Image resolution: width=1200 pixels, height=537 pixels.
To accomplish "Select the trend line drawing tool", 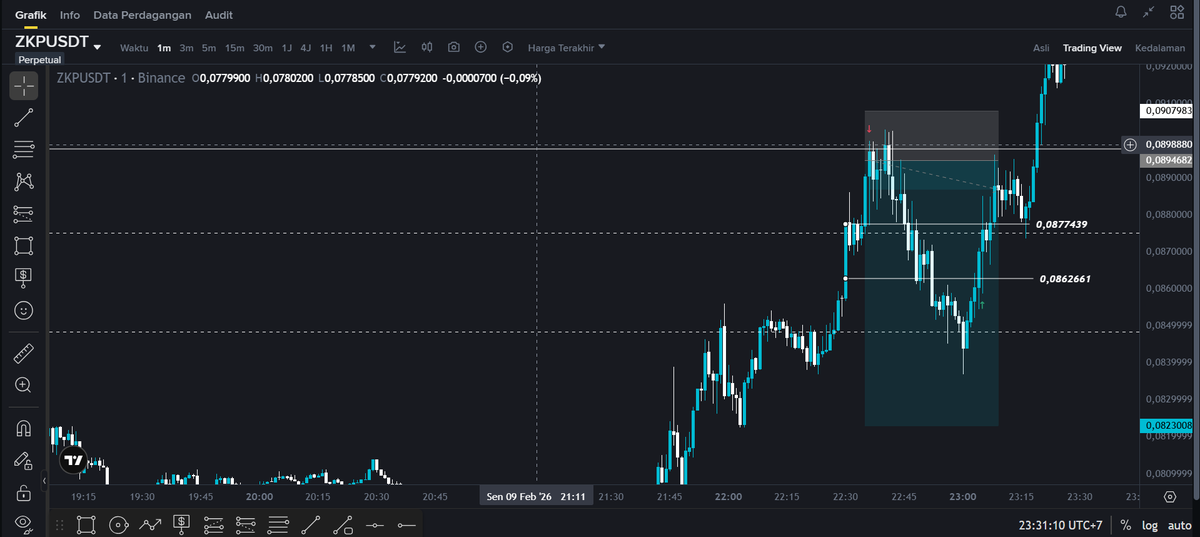I will tap(24, 118).
